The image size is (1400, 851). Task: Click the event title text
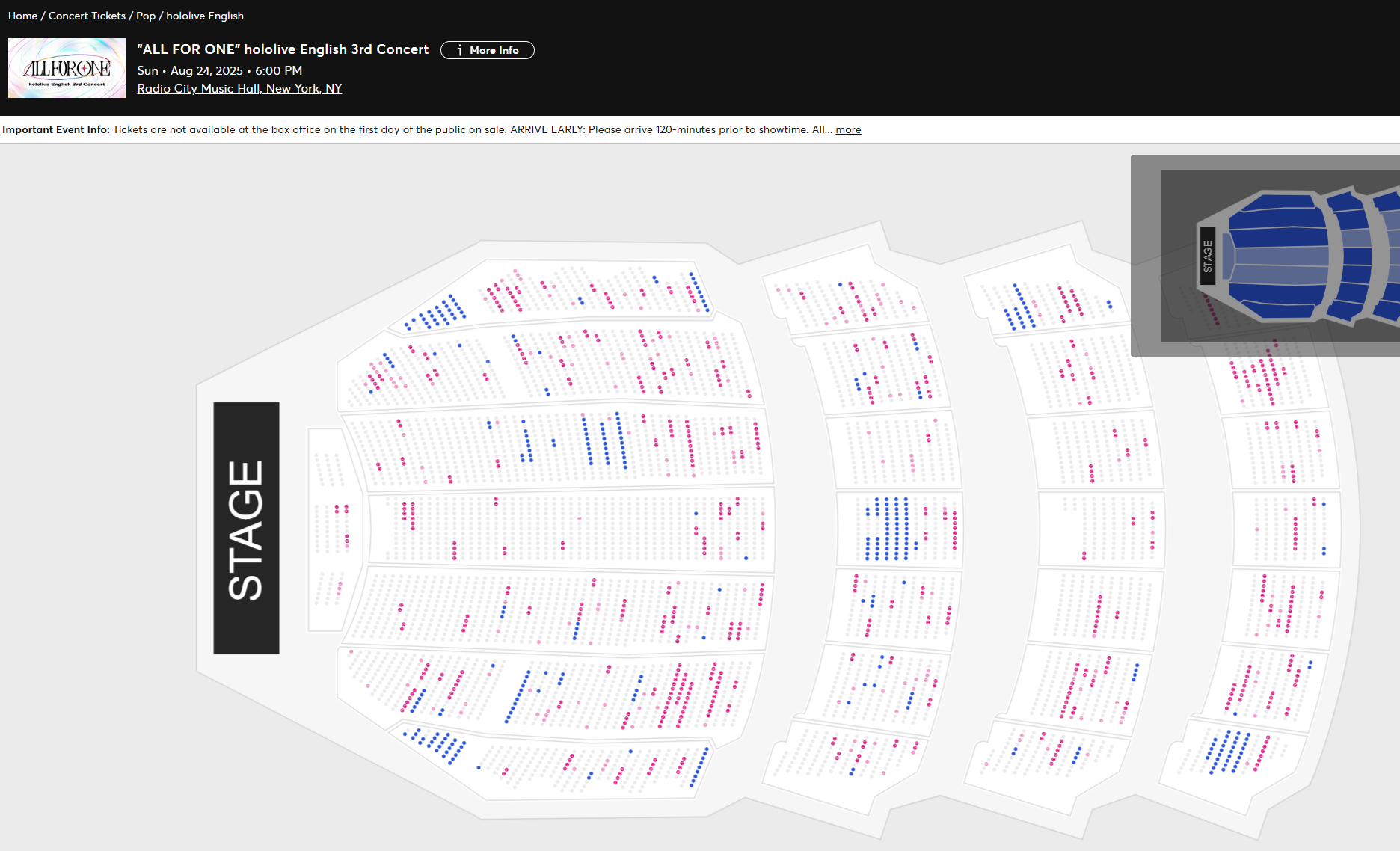(283, 49)
